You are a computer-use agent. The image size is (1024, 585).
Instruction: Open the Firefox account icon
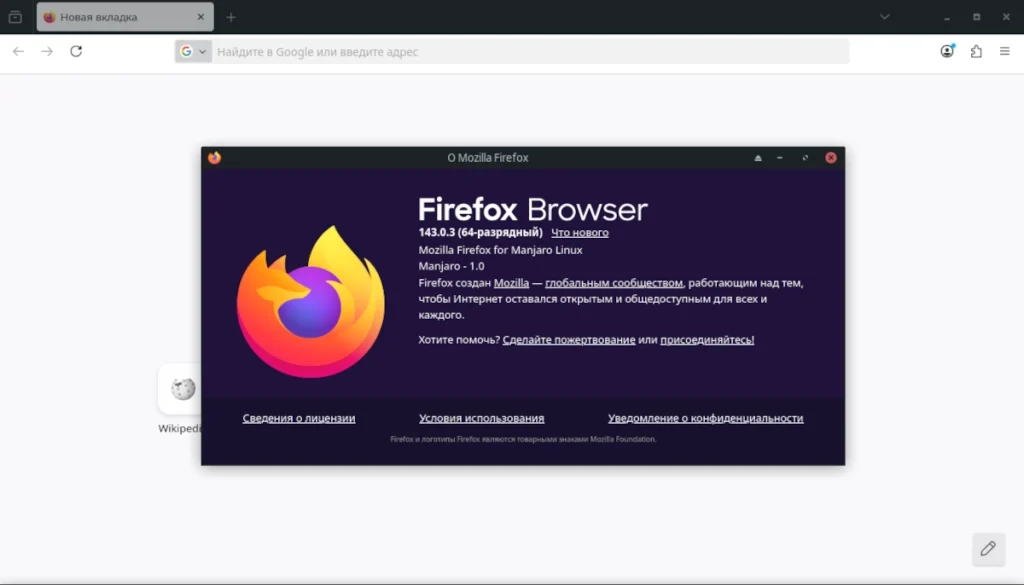coord(947,51)
